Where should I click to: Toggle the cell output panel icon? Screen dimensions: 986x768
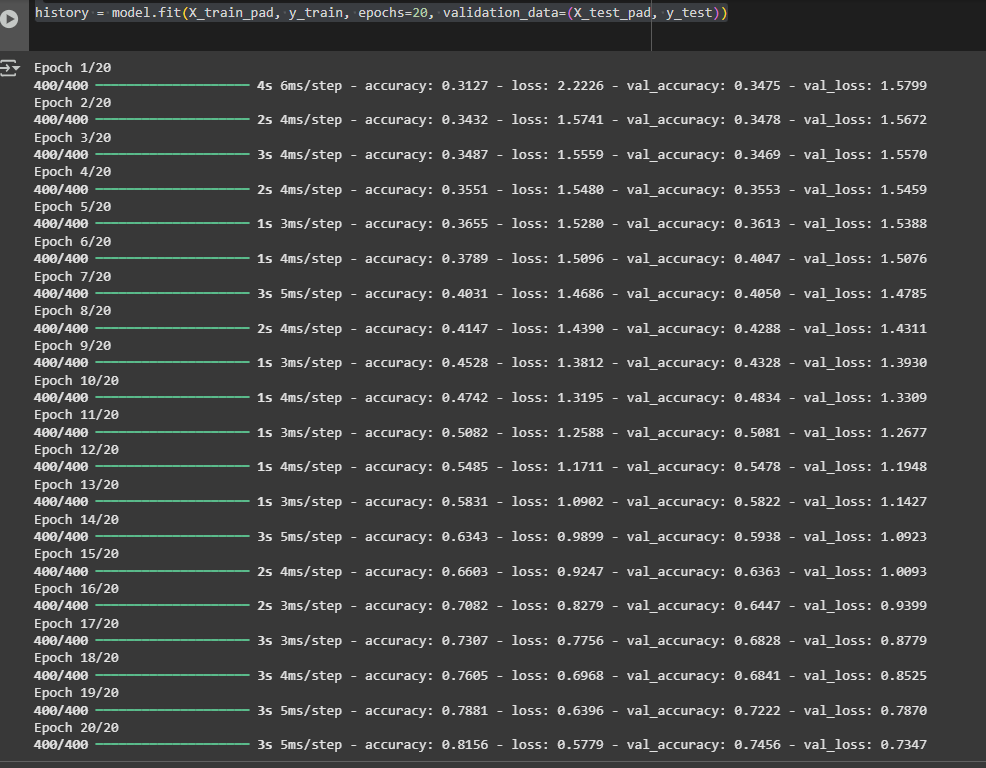pyautogui.click(x=9, y=68)
